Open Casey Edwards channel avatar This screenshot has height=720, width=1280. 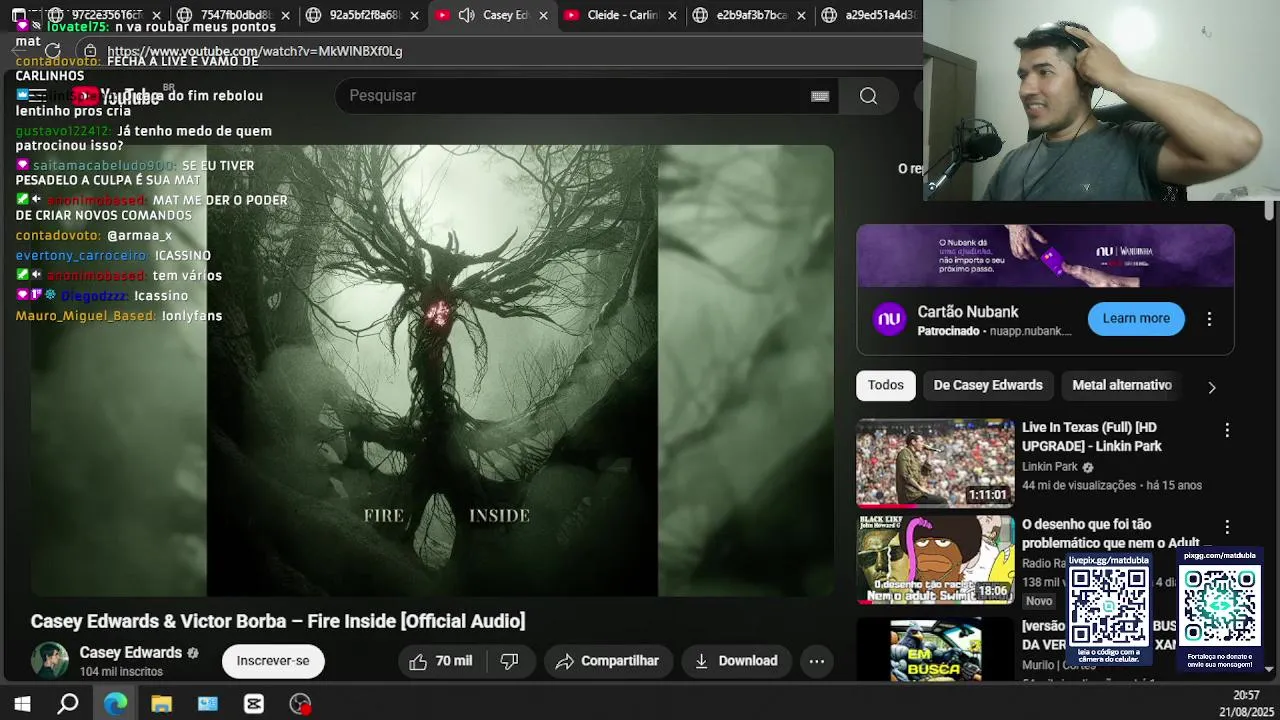50,661
